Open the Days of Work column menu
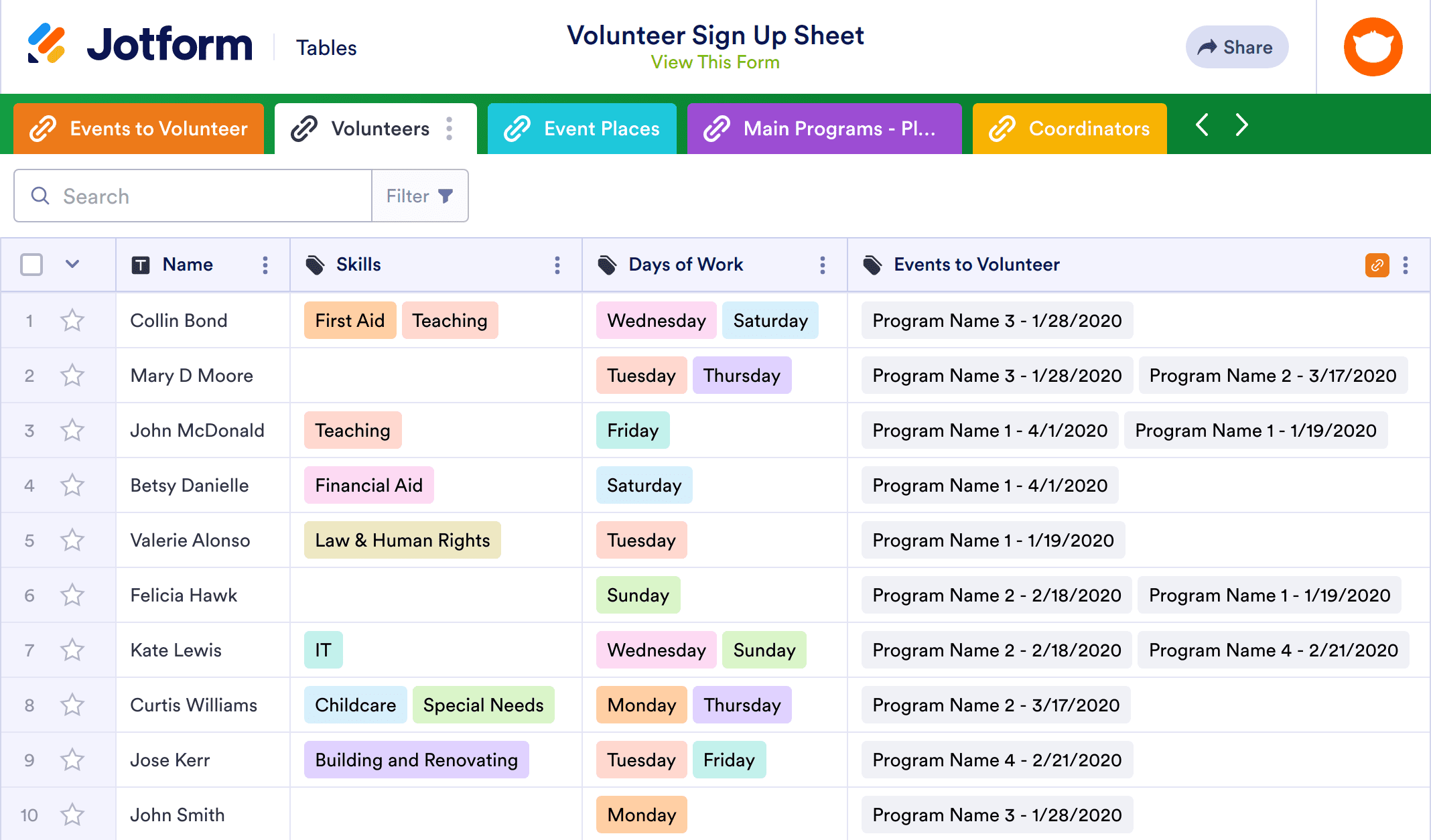Viewport: 1431px width, 840px height. pos(822,265)
